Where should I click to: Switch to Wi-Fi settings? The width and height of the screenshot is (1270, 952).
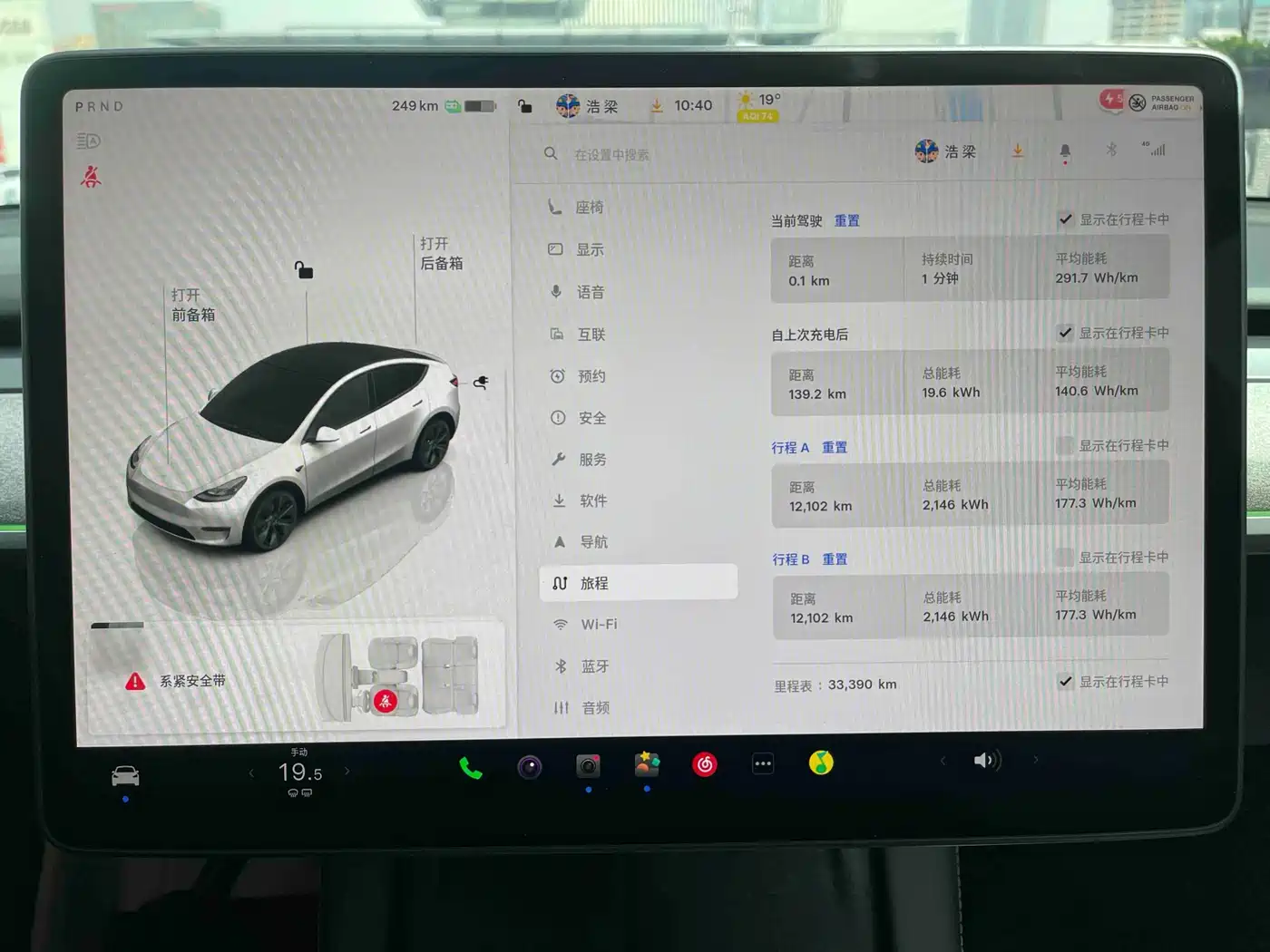click(598, 624)
